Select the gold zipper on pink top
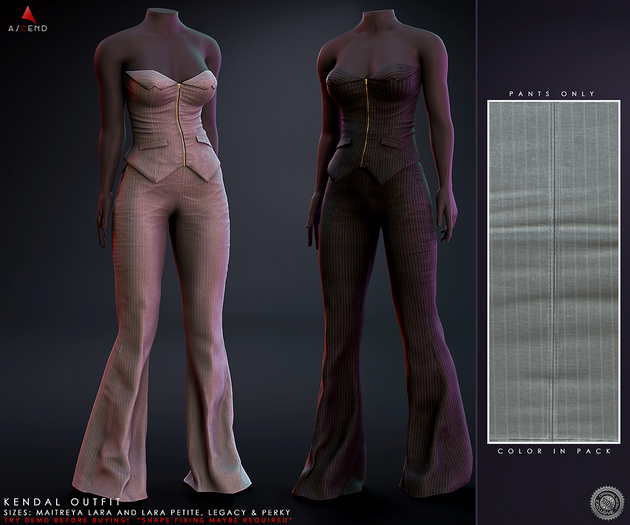This screenshot has height=525, width=630. [x=182, y=125]
